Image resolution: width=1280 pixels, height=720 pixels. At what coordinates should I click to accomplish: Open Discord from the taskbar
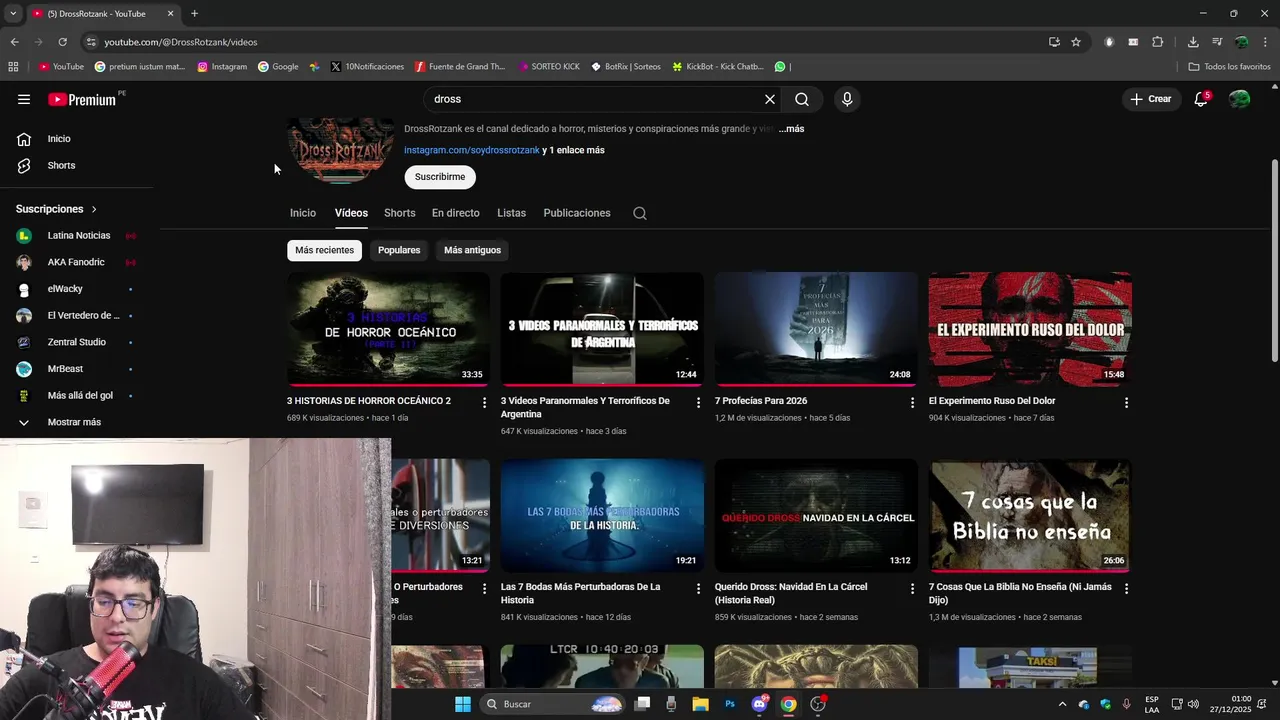760,704
